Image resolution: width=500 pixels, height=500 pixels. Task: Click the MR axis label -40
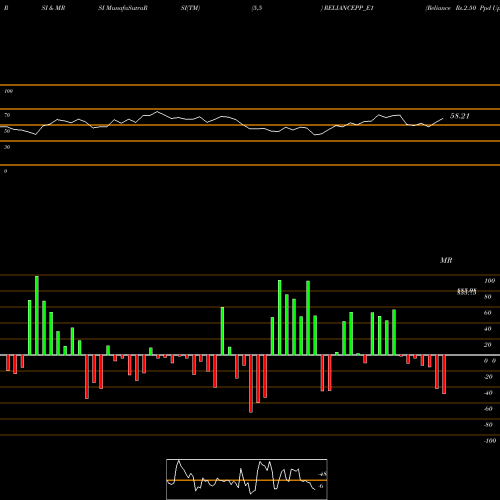(488, 393)
